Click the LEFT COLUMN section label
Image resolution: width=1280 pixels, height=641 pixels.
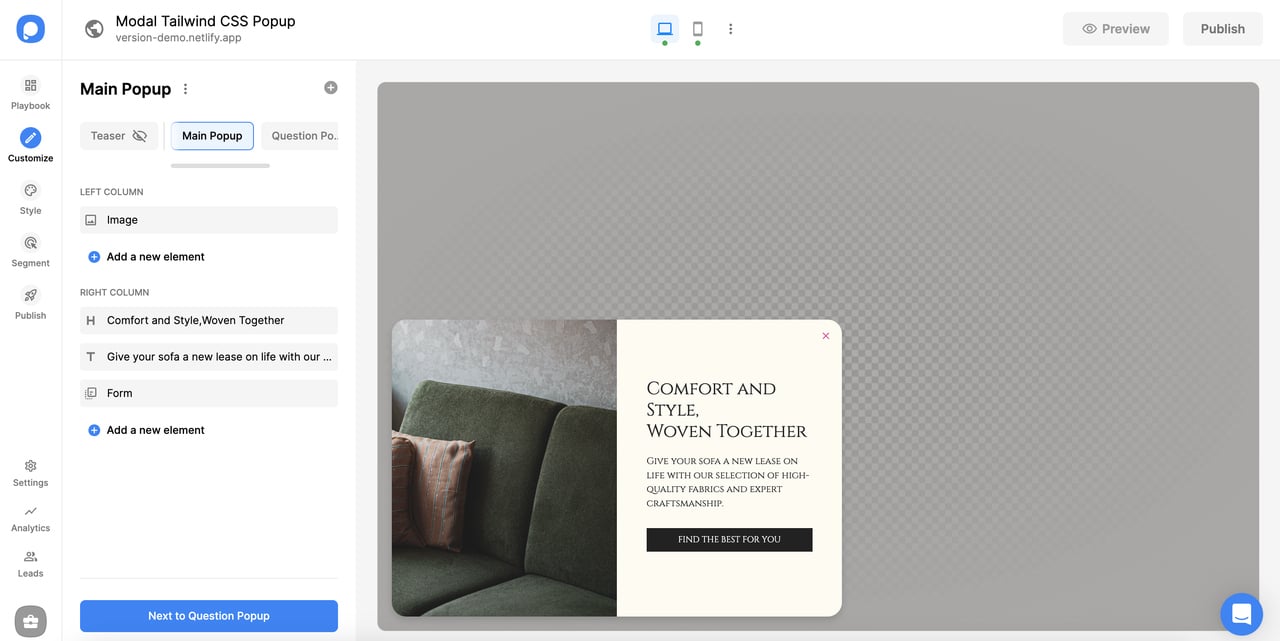click(112, 192)
